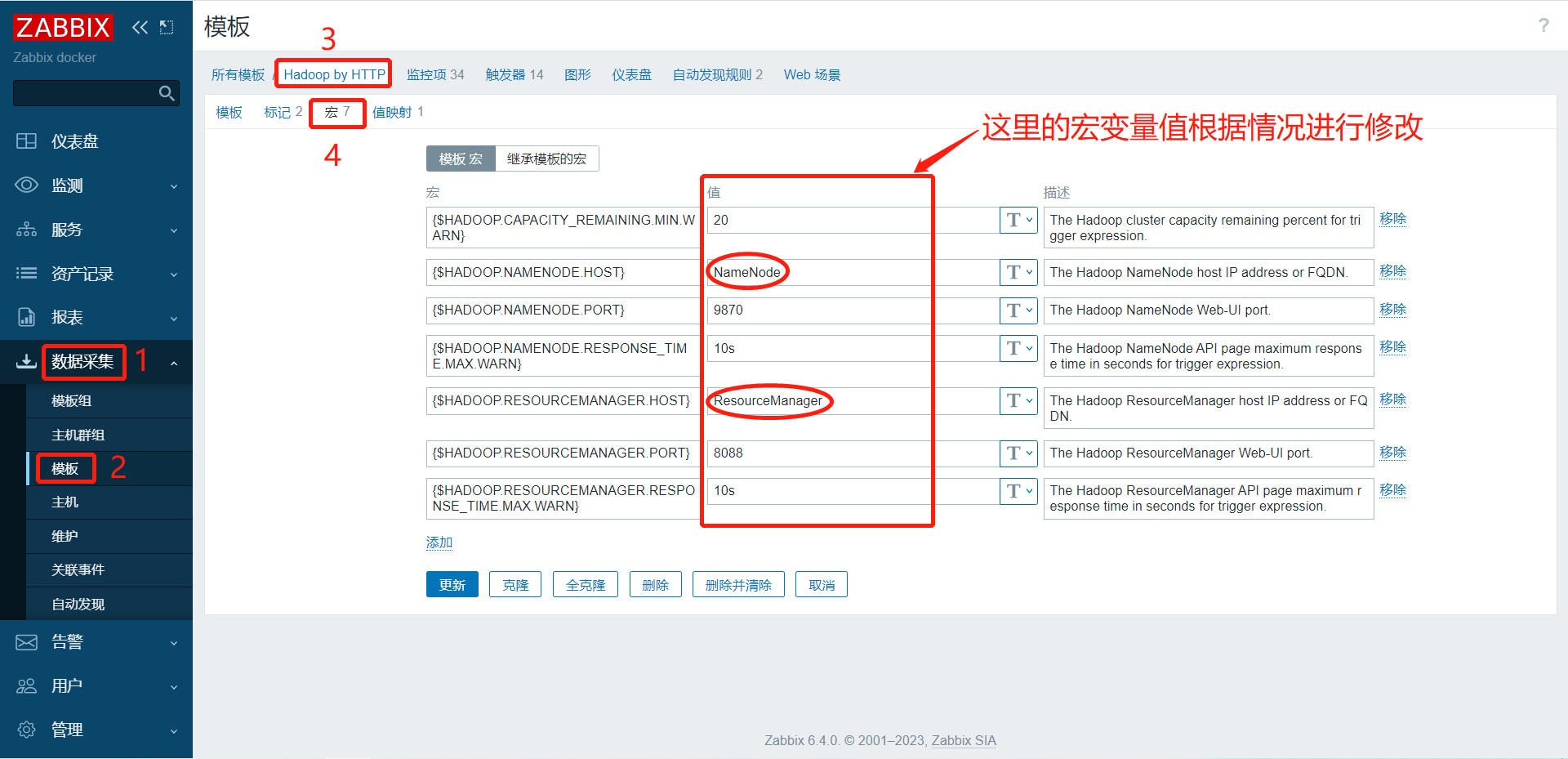Viewport: 1568px width, 759px height.
Task: Click the 报表 reports icon
Action: point(26,317)
